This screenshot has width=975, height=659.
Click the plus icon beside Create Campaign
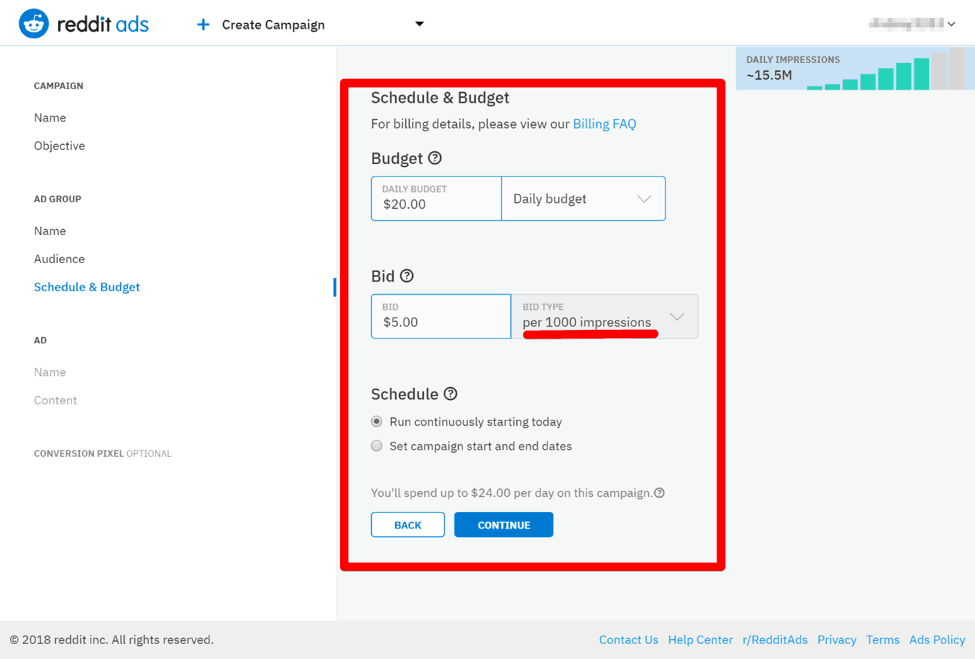click(x=203, y=24)
